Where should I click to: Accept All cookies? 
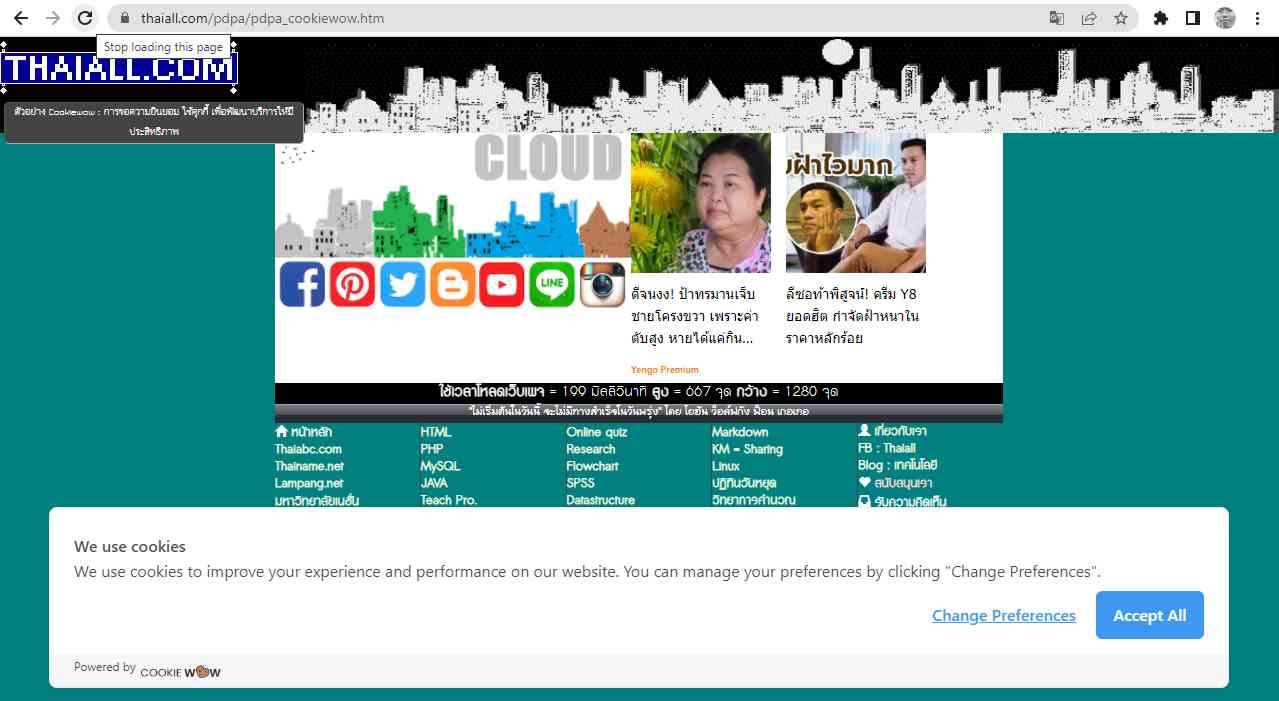1149,615
